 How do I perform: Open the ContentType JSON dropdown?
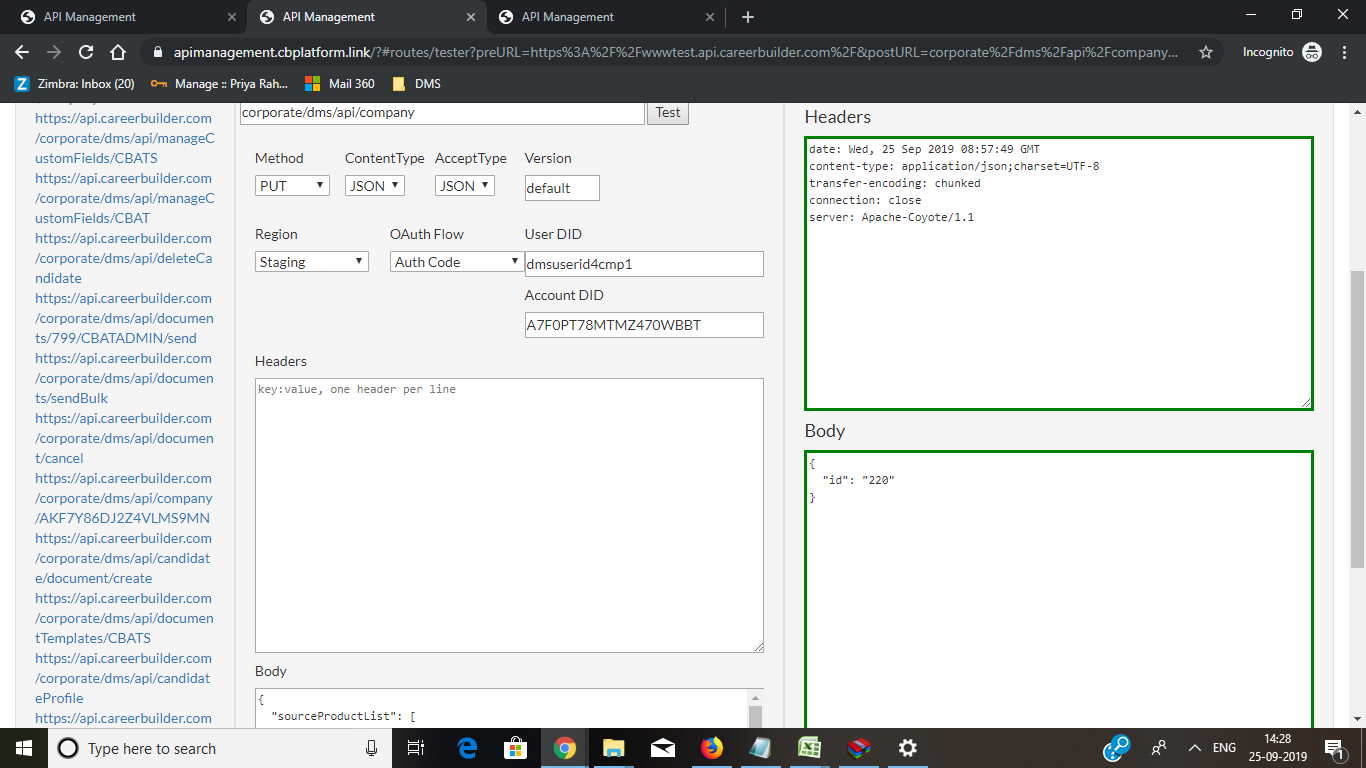374,186
